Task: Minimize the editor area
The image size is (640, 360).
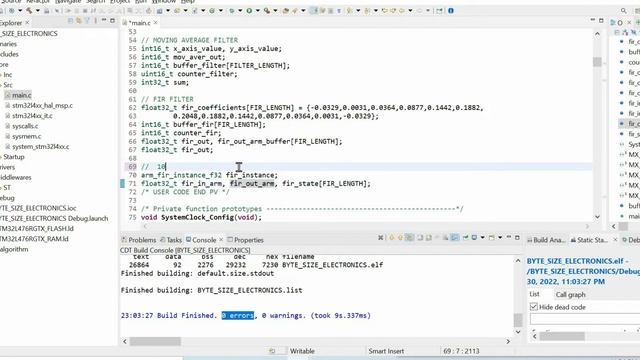Action: pos(593,20)
